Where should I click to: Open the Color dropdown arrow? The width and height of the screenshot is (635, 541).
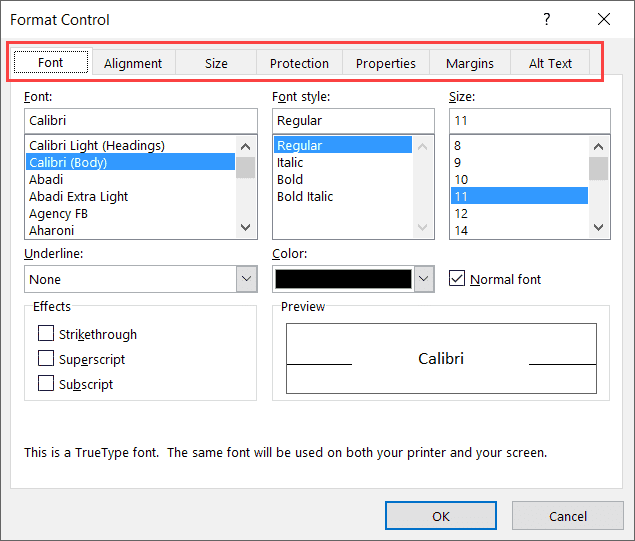click(424, 279)
